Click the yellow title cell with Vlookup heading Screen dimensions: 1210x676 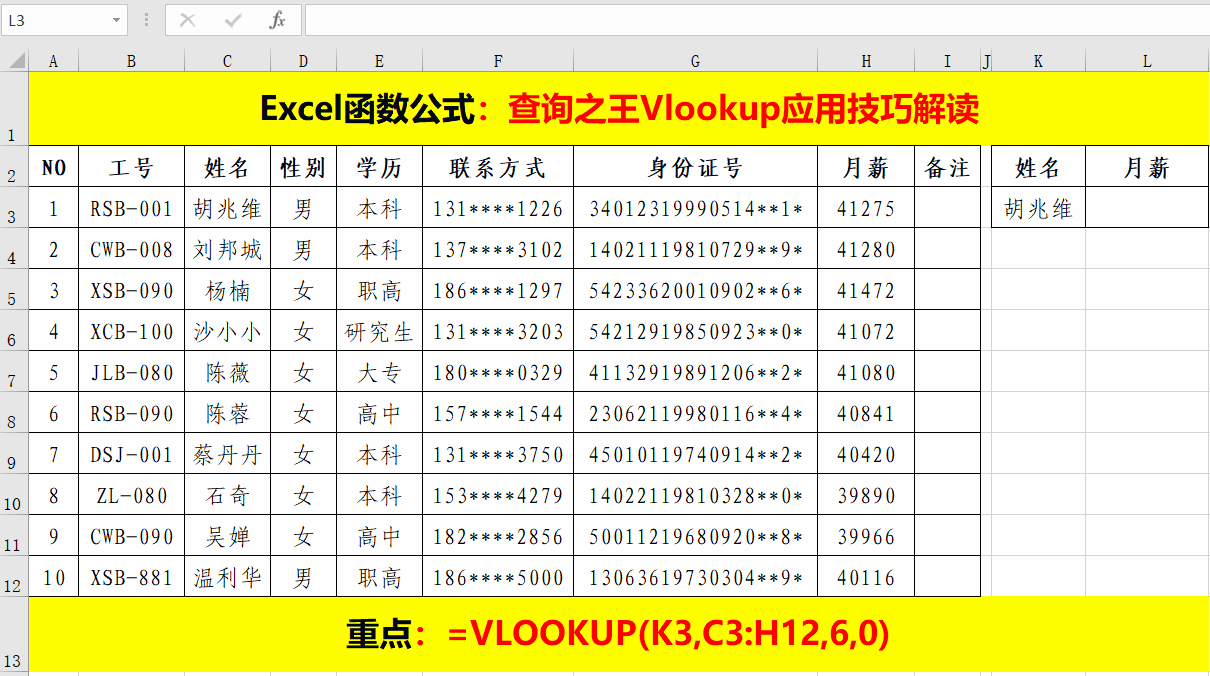tap(619, 108)
